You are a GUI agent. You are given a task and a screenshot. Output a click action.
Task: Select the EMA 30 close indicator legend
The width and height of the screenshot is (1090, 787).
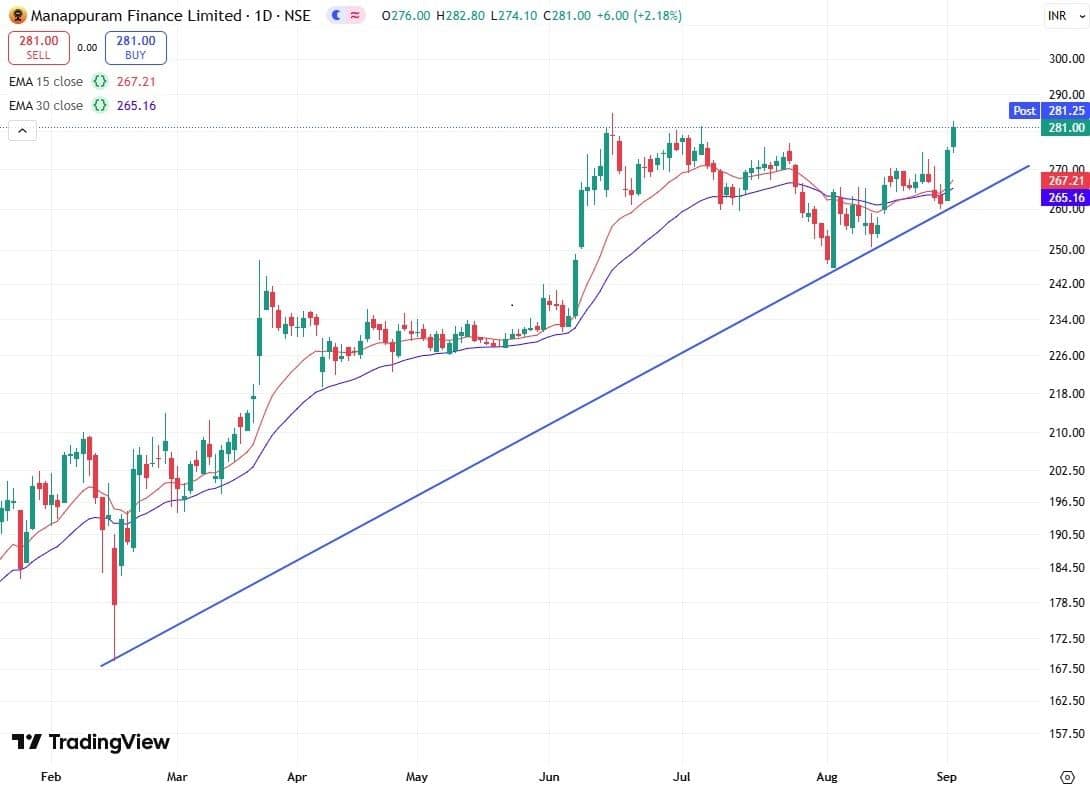tap(46, 105)
